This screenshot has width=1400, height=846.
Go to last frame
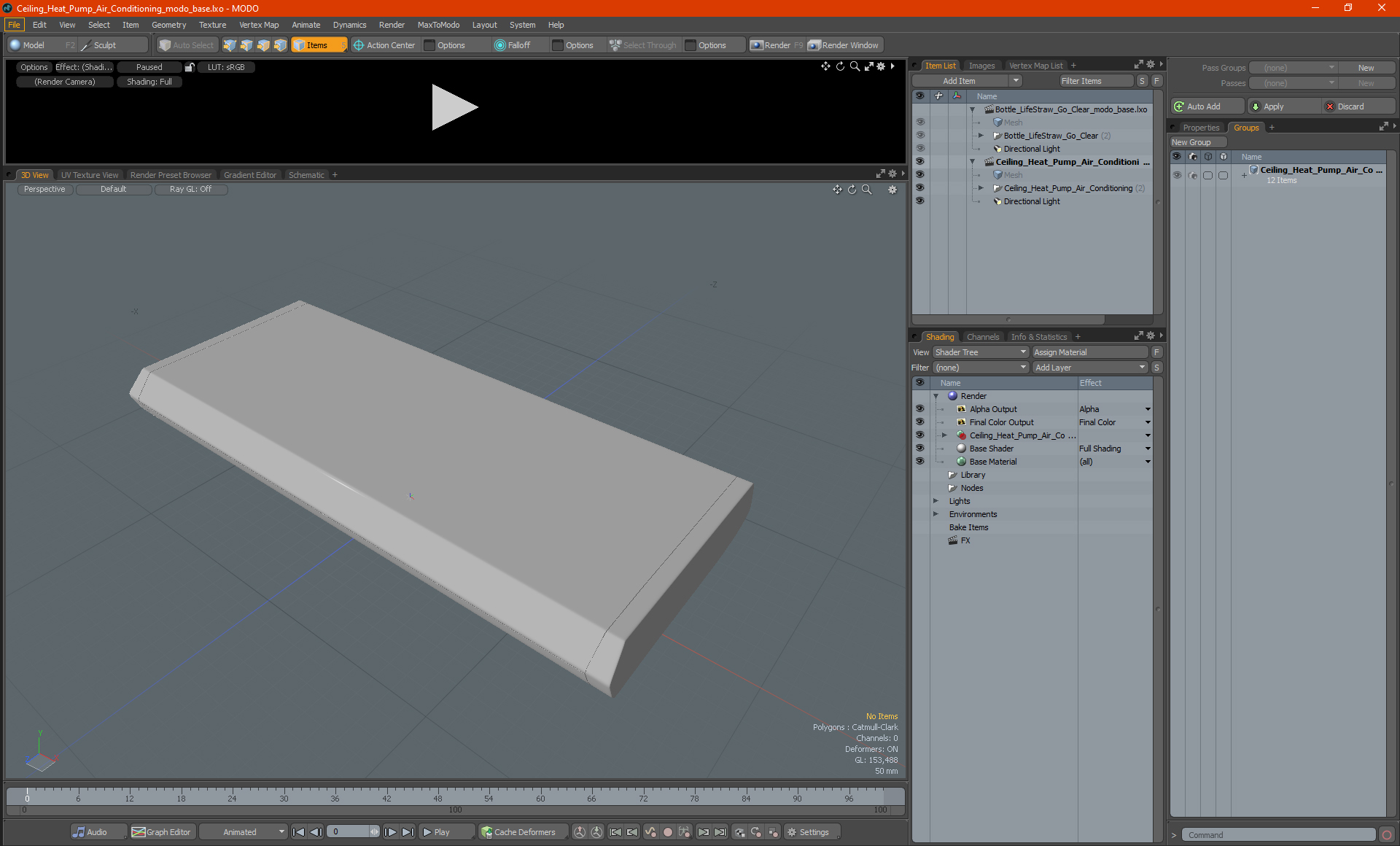[408, 832]
